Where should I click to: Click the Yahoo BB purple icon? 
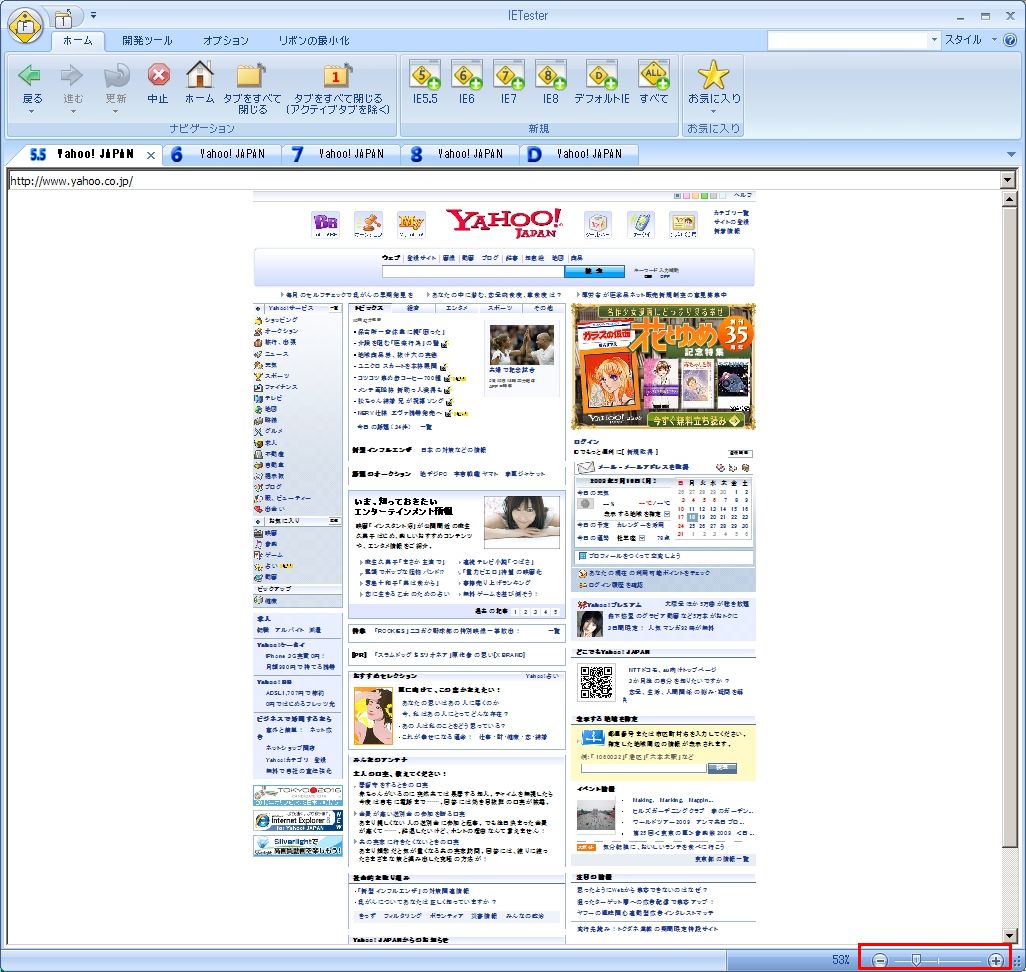point(325,225)
